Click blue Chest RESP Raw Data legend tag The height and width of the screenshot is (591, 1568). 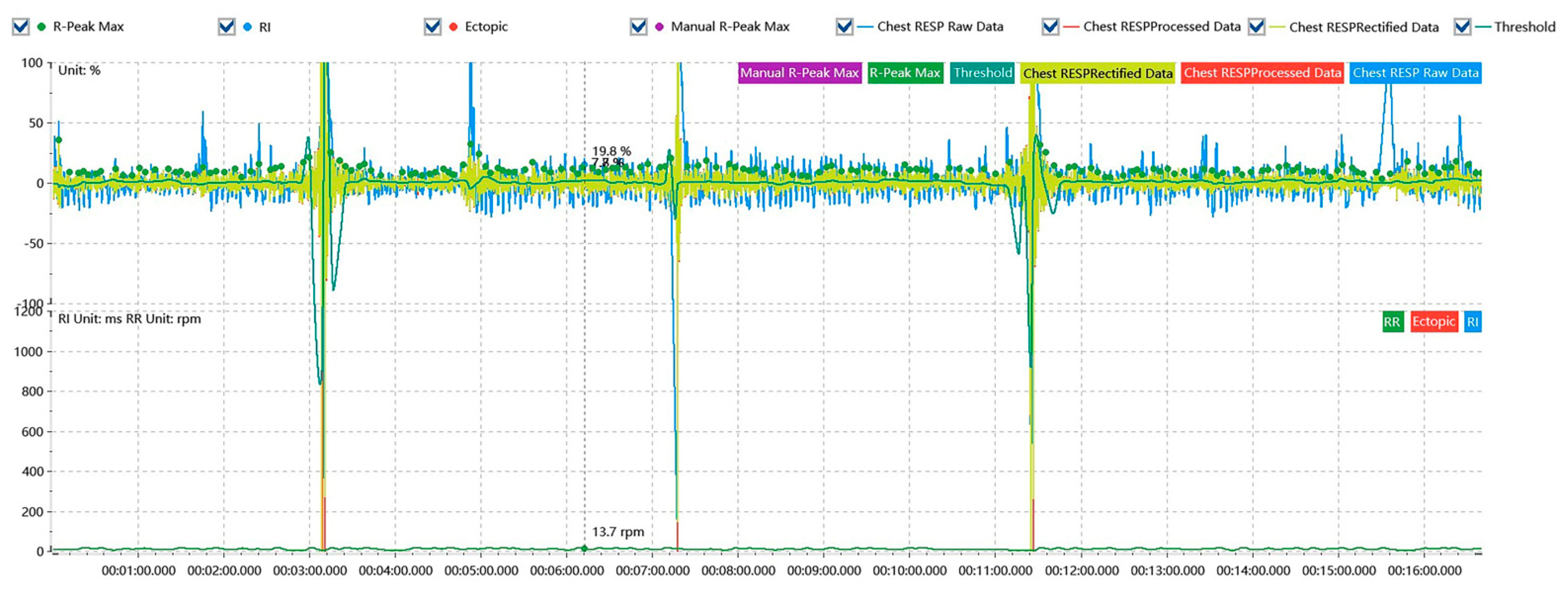pos(1415,73)
